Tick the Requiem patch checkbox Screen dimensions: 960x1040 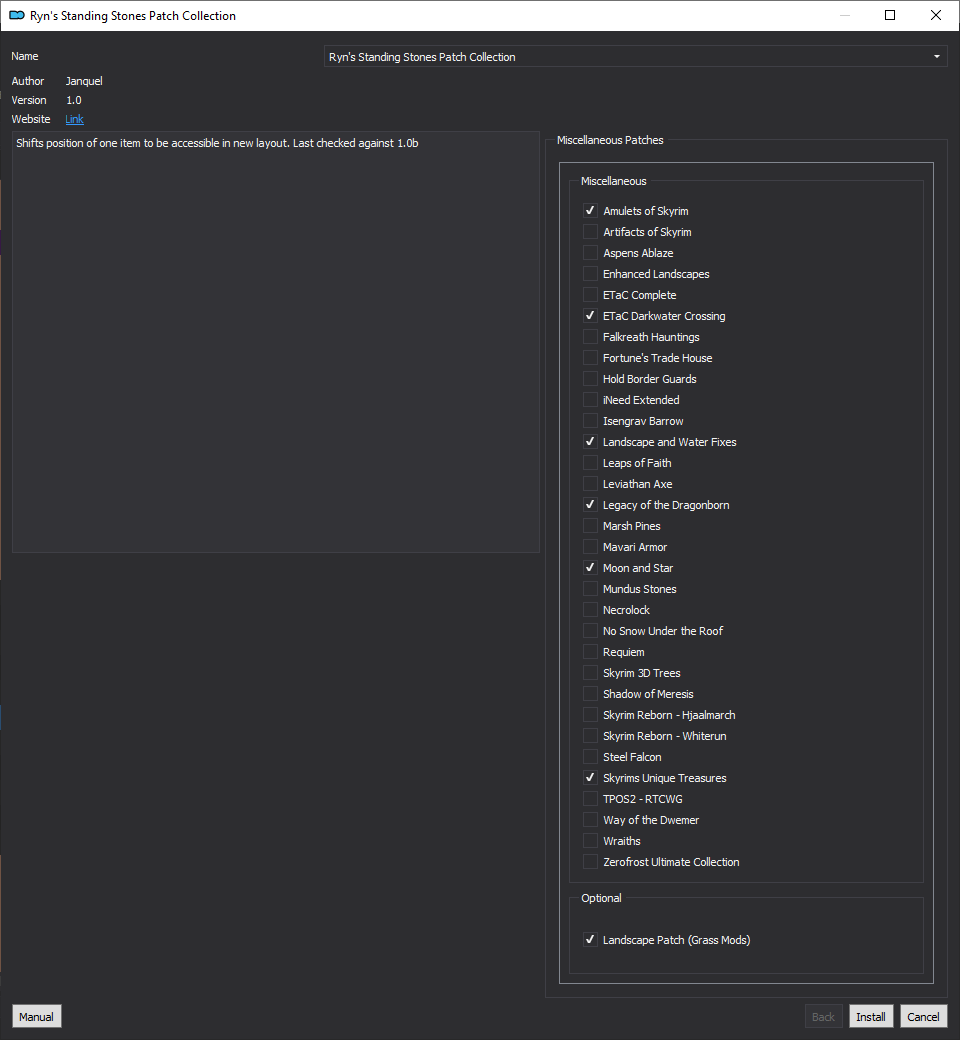(x=590, y=652)
